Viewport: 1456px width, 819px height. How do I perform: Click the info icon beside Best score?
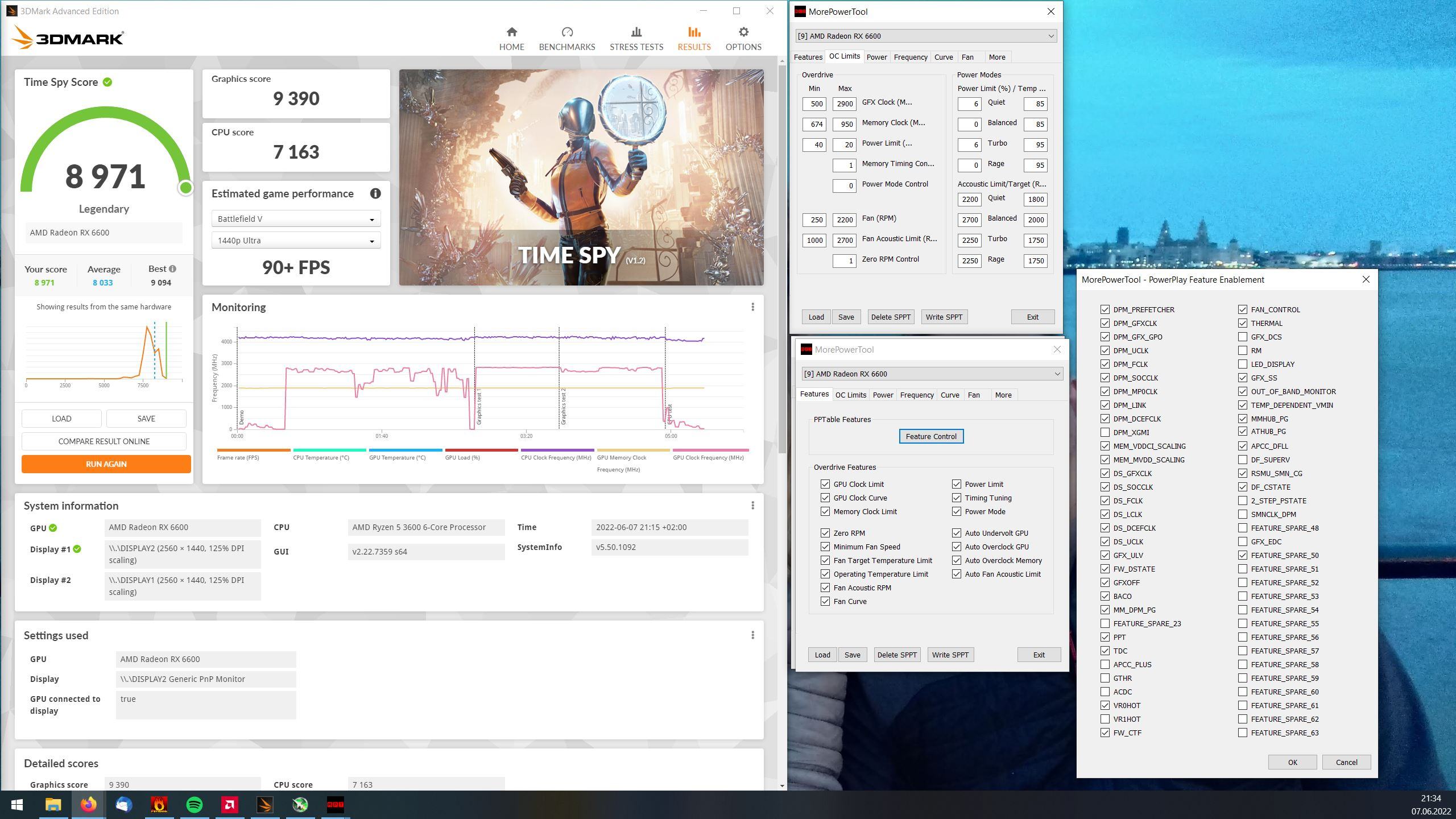(172, 268)
